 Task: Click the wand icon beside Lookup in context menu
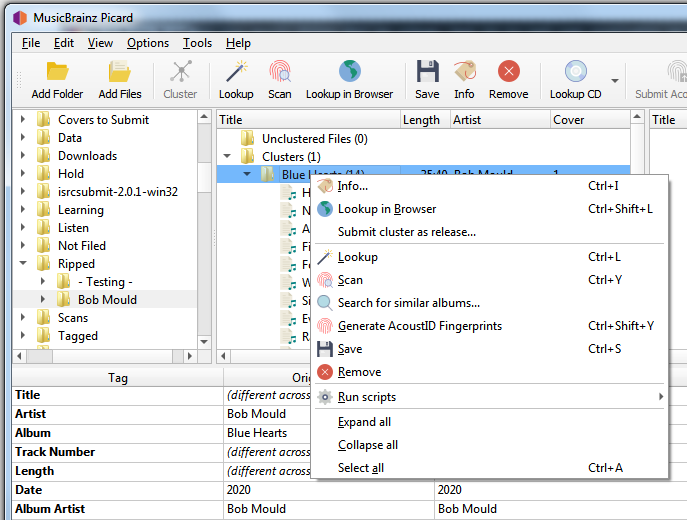[325, 257]
